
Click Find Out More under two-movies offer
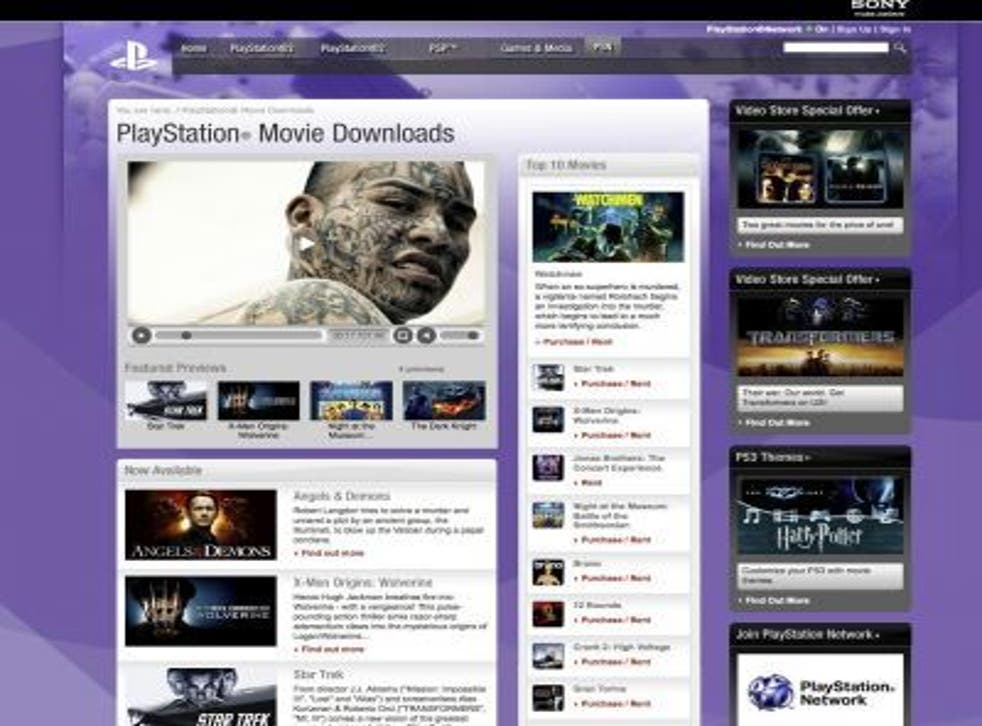click(x=777, y=245)
